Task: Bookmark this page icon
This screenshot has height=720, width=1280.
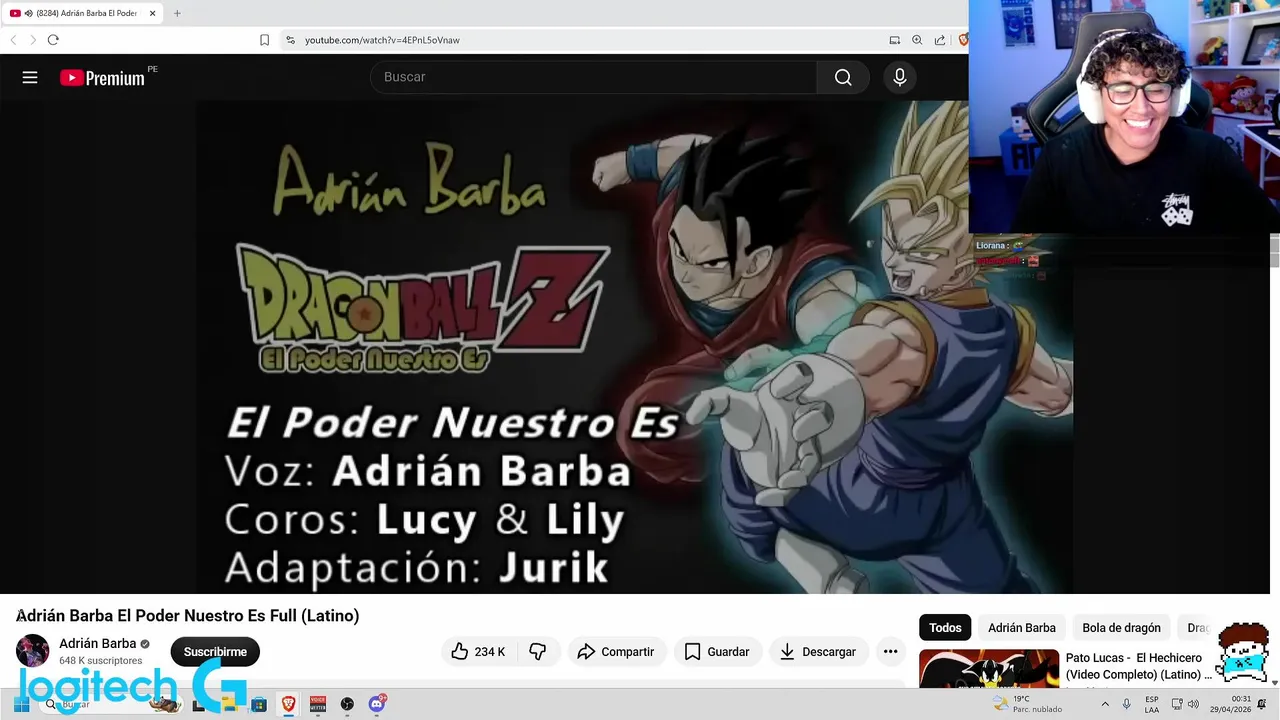Action: (264, 40)
